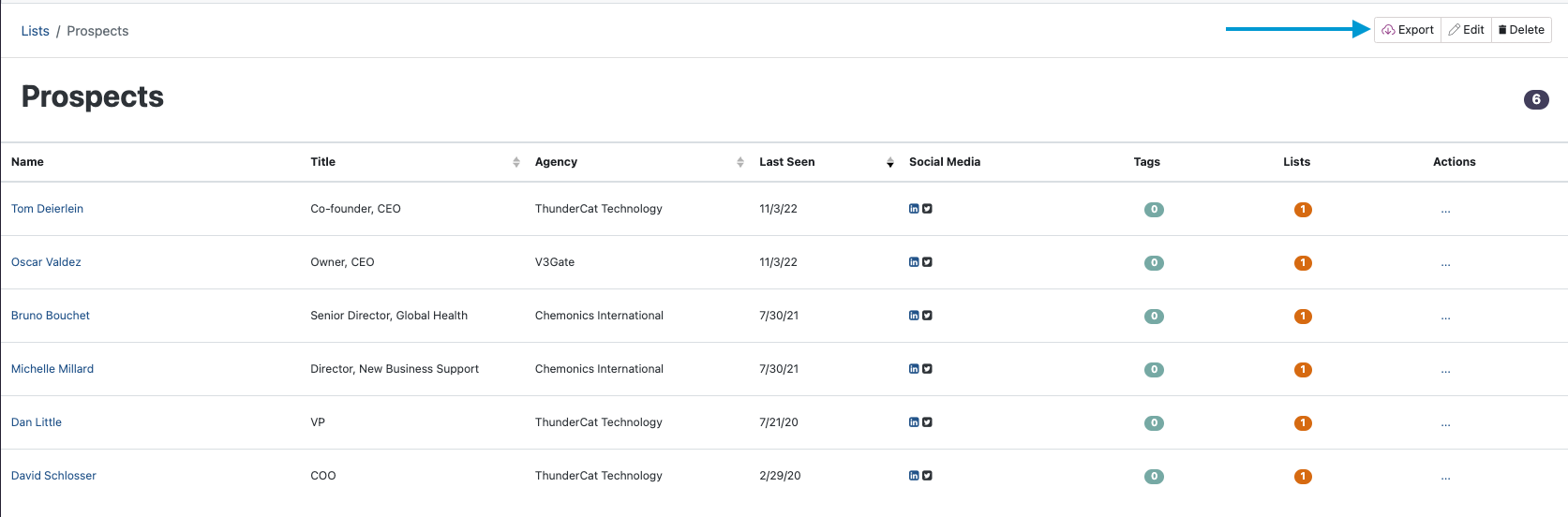Open actions menu for Bruno Bouchet
The height and width of the screenshot is (517, 1568).
(1445, 317)
